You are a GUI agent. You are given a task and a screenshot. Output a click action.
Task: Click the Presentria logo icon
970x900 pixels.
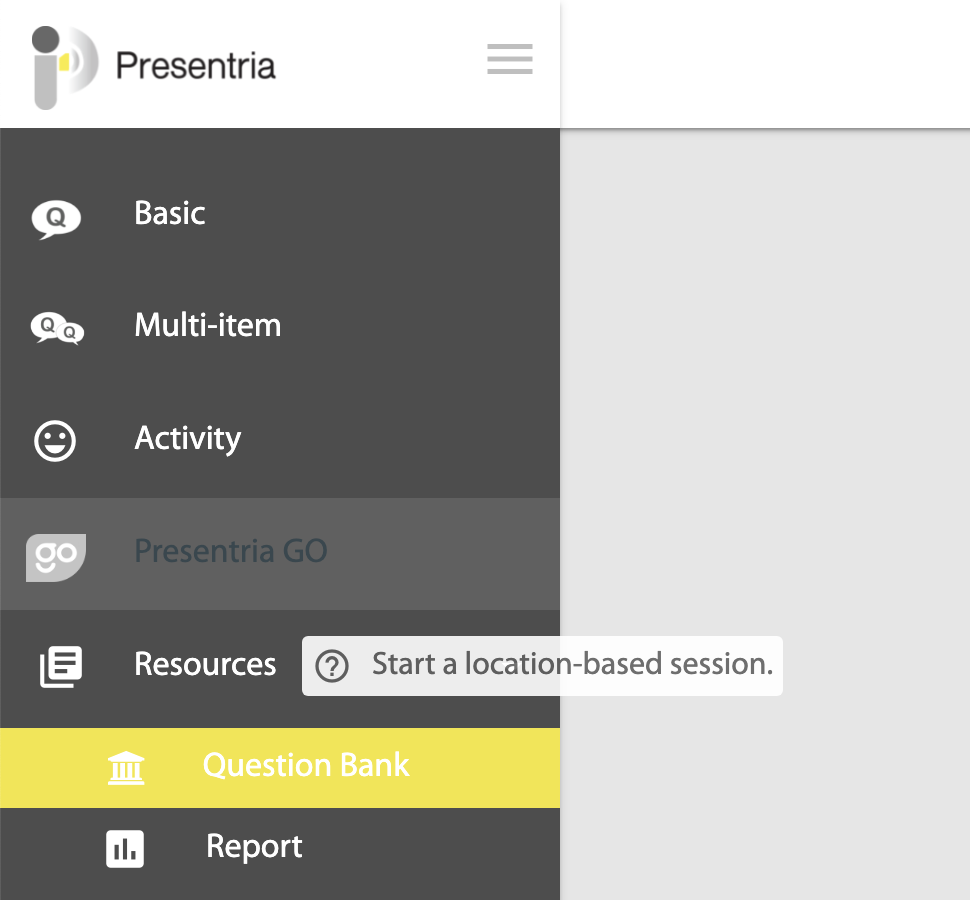point(65,67)
